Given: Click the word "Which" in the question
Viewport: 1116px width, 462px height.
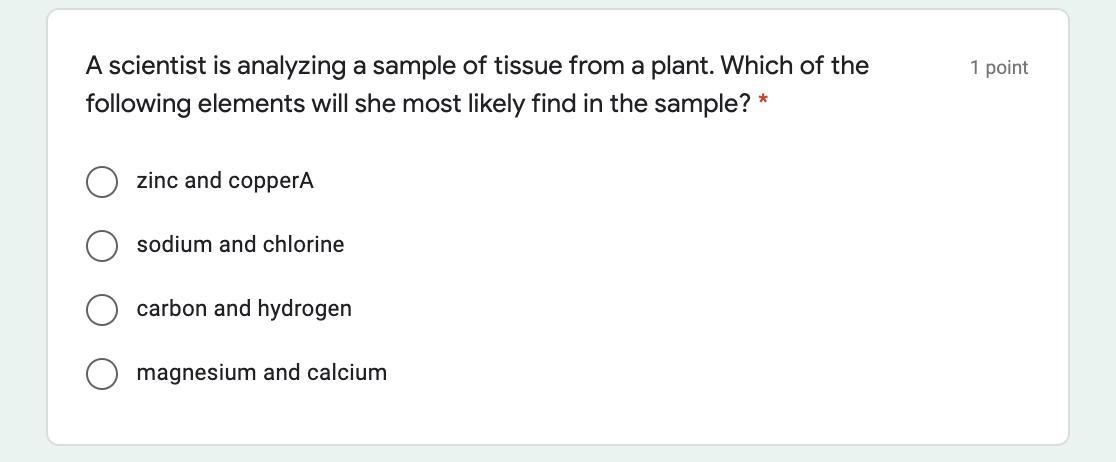Looking at the screenshot, I should click(753, 66).
